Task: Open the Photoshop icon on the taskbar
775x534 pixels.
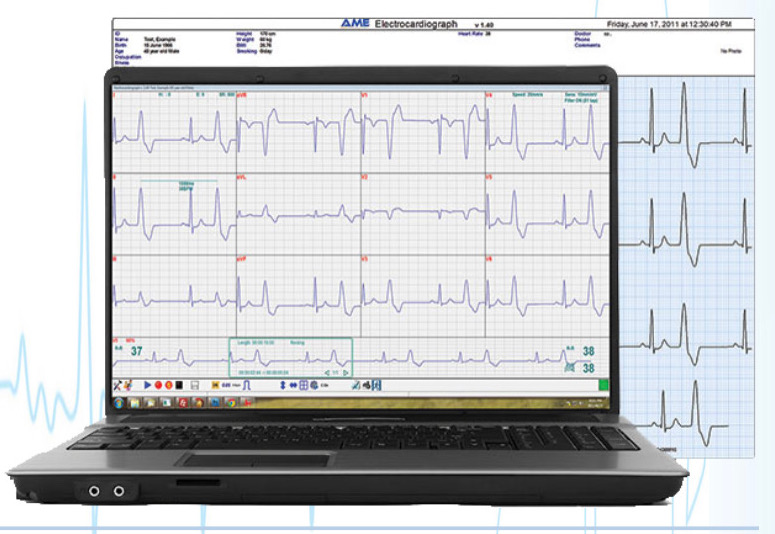Action: coord(215,402)
